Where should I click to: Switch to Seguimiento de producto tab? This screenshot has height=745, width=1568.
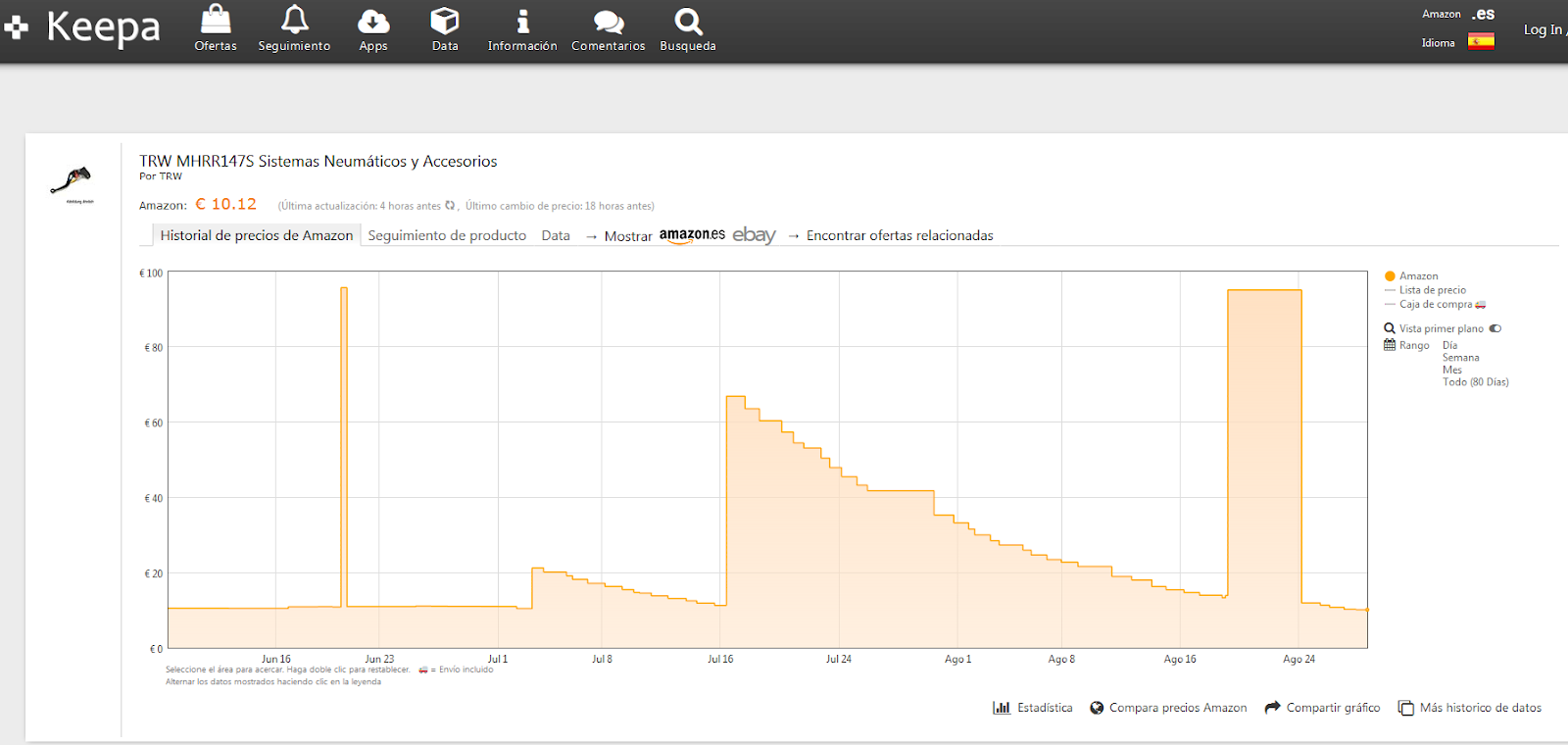coord(447,235)
